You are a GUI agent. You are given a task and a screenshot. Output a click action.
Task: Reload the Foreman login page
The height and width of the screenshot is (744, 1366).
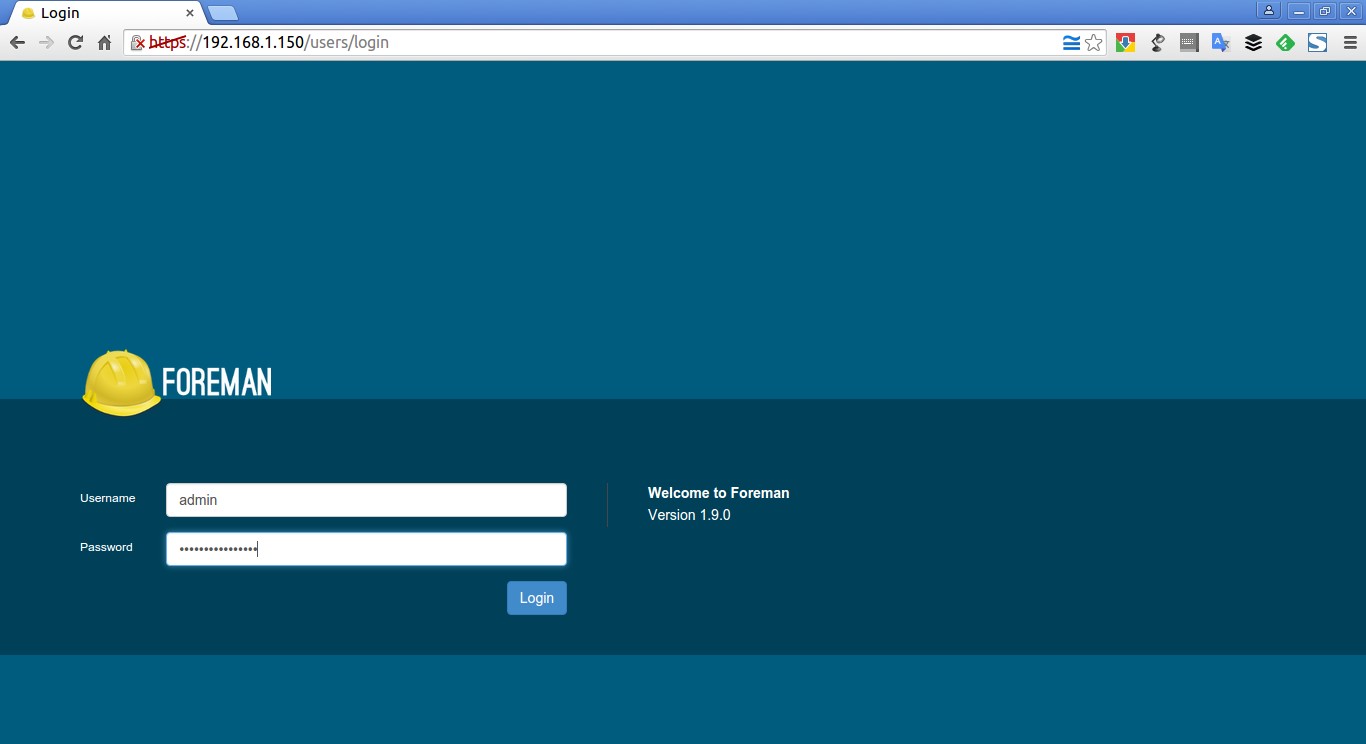(74, 42)
